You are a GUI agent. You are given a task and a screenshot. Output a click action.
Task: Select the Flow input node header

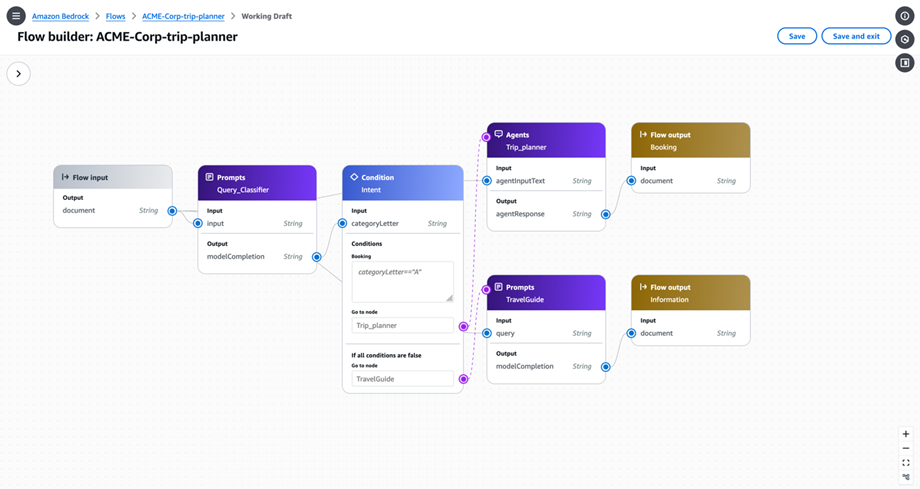click(113, 177)
